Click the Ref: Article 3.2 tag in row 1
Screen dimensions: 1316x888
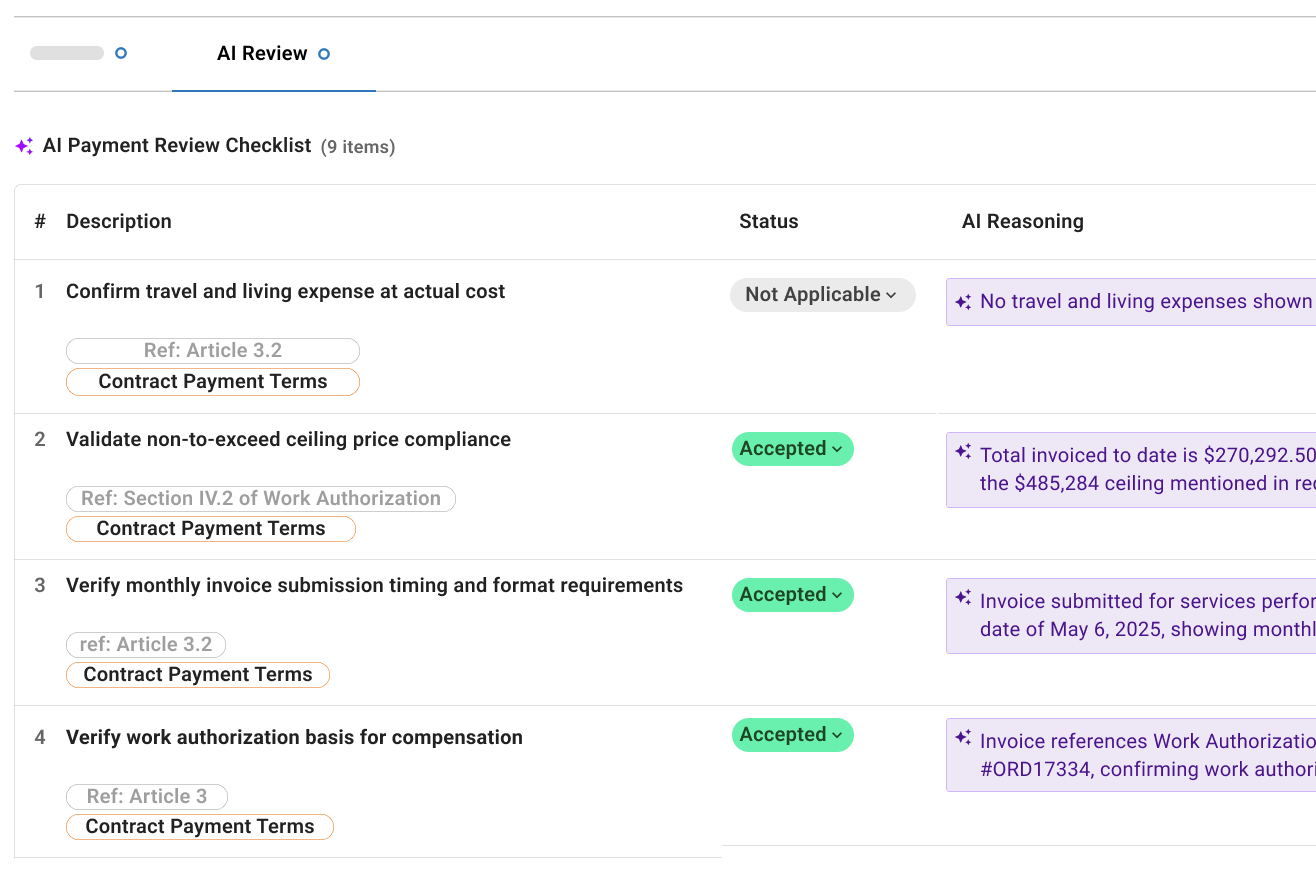click(212, 351)
